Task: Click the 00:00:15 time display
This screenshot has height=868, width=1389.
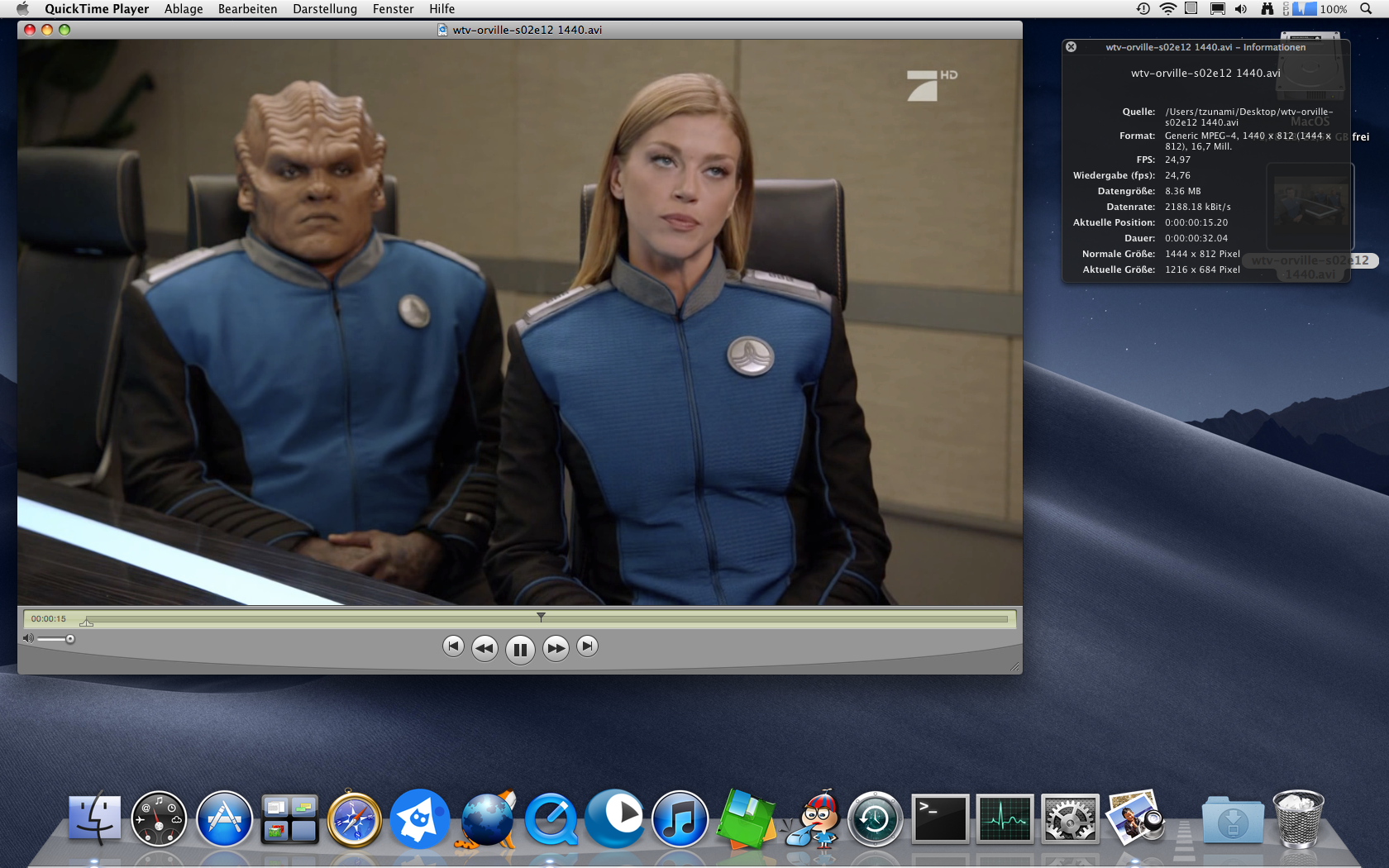Action: pyautogui.click(x=49, y=618)
